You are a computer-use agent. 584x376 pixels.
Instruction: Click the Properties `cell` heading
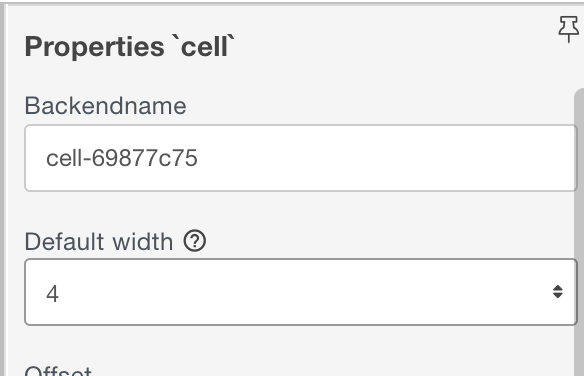pyautogui.click(x=130, y=47)
